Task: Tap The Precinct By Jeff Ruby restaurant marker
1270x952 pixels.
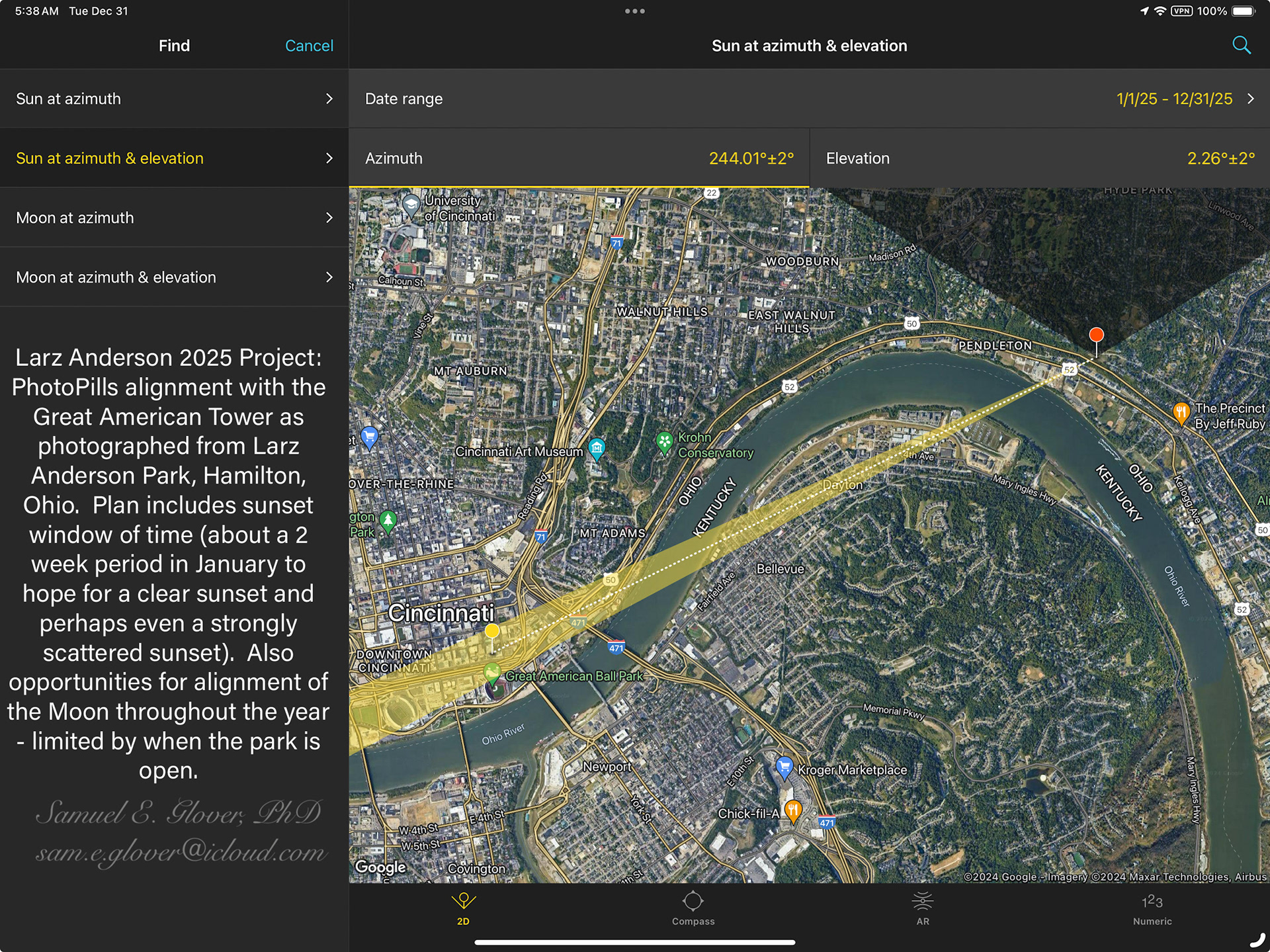Action: 1181,413
